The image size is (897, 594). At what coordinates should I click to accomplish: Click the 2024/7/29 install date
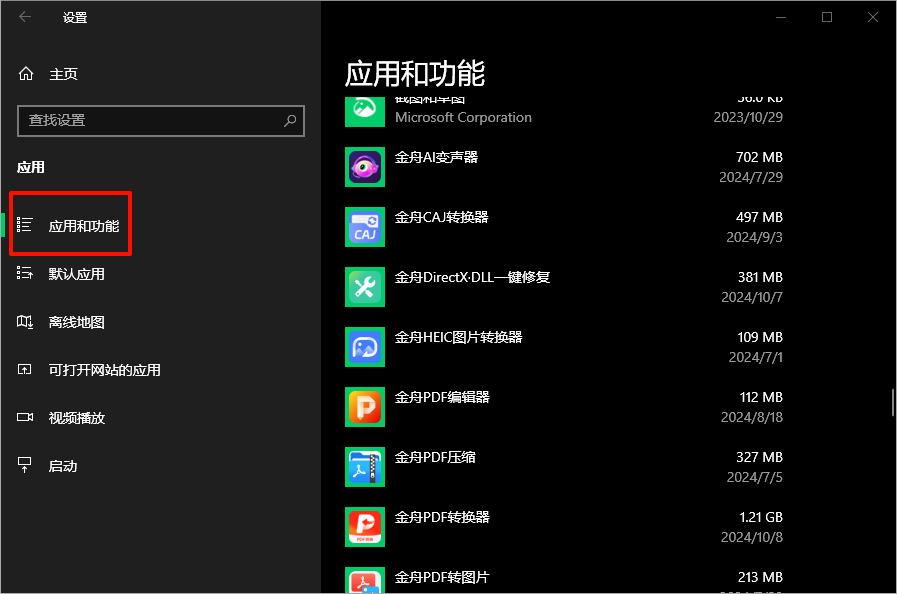click(751, 177)
